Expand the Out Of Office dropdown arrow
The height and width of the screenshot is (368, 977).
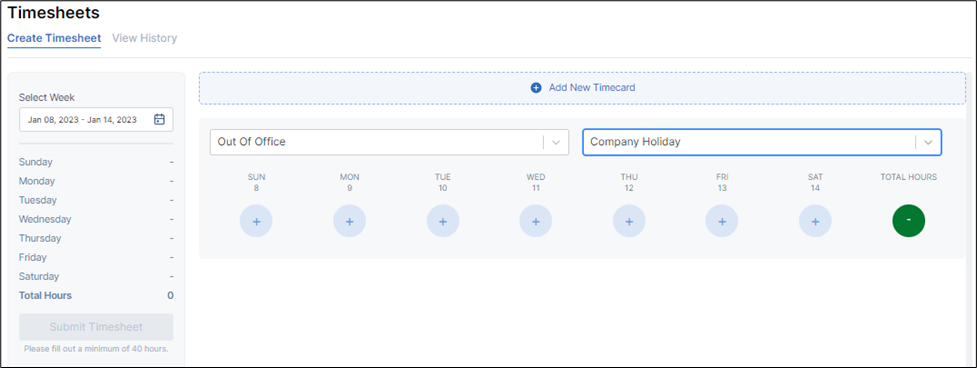pos(556,143)
